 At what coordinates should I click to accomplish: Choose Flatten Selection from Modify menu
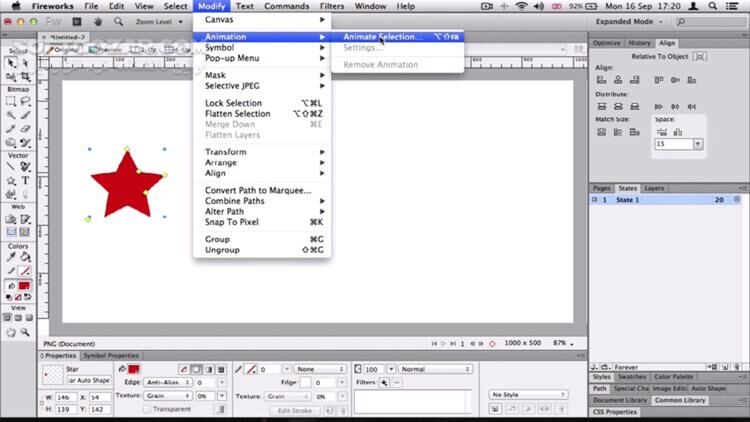[x=238, y=114]
